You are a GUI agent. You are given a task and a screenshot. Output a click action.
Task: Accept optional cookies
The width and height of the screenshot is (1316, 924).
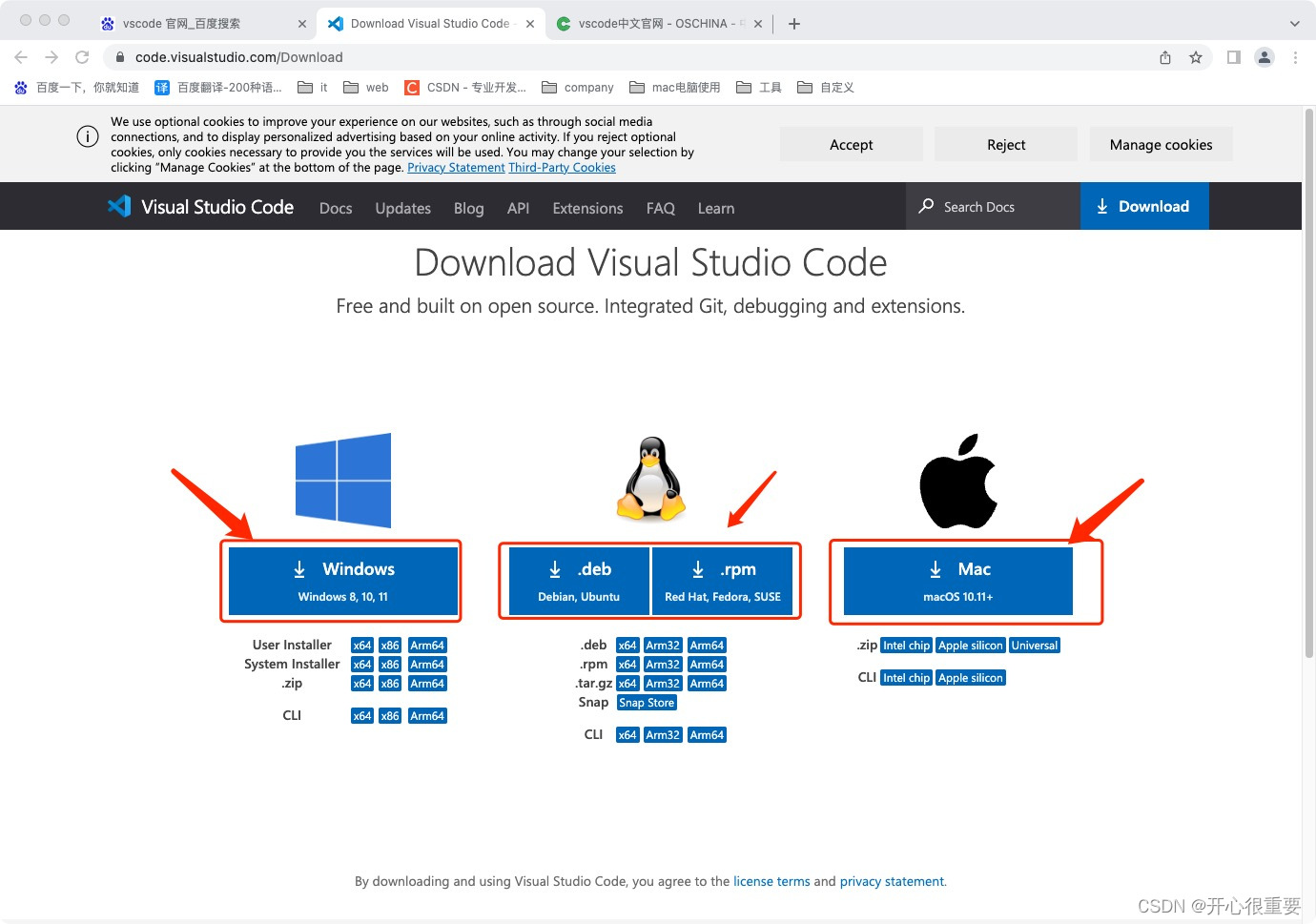tap(852, 144)
